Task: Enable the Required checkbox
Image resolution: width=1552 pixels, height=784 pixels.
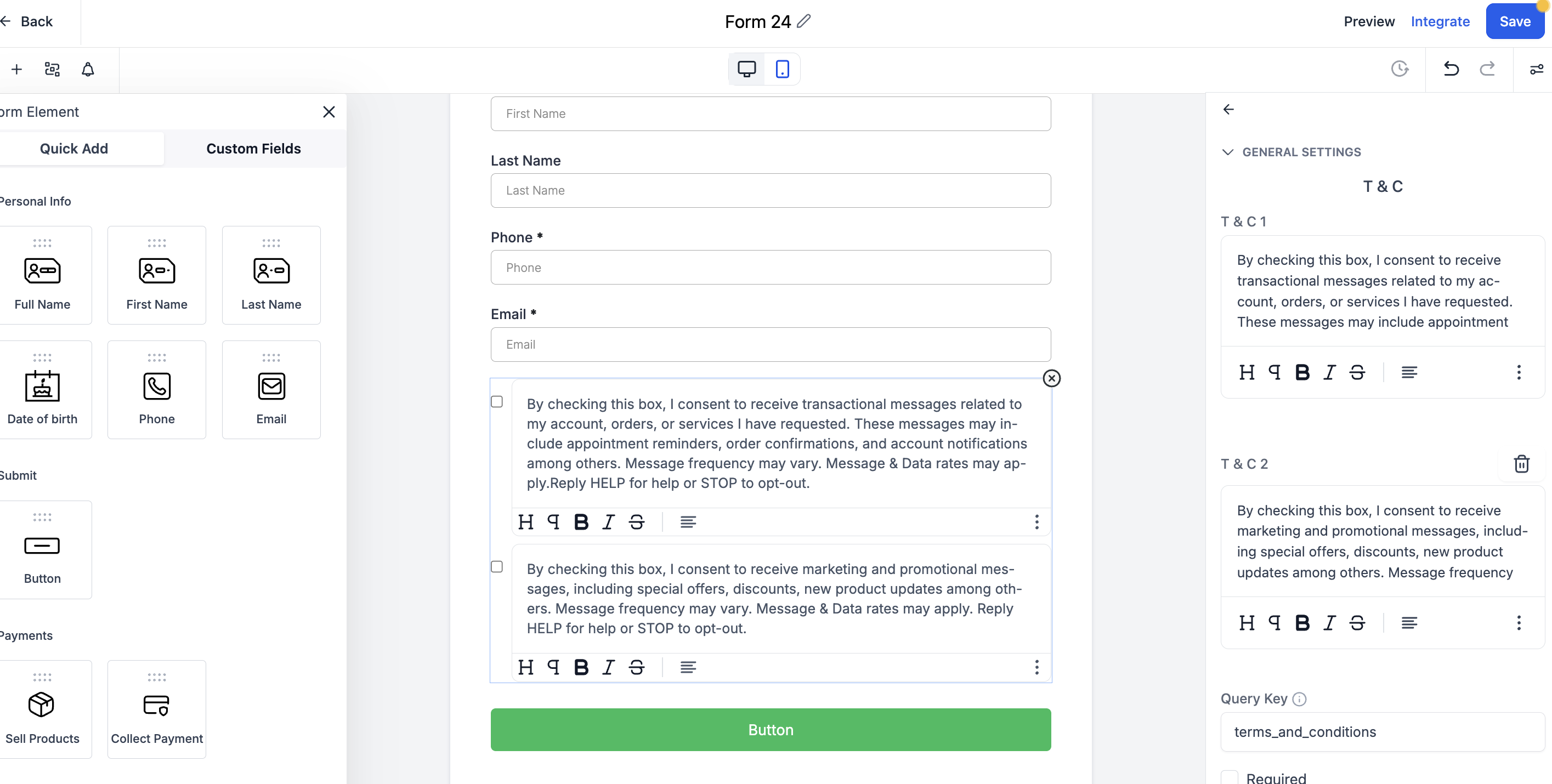Action: [x=1230, y=777]
